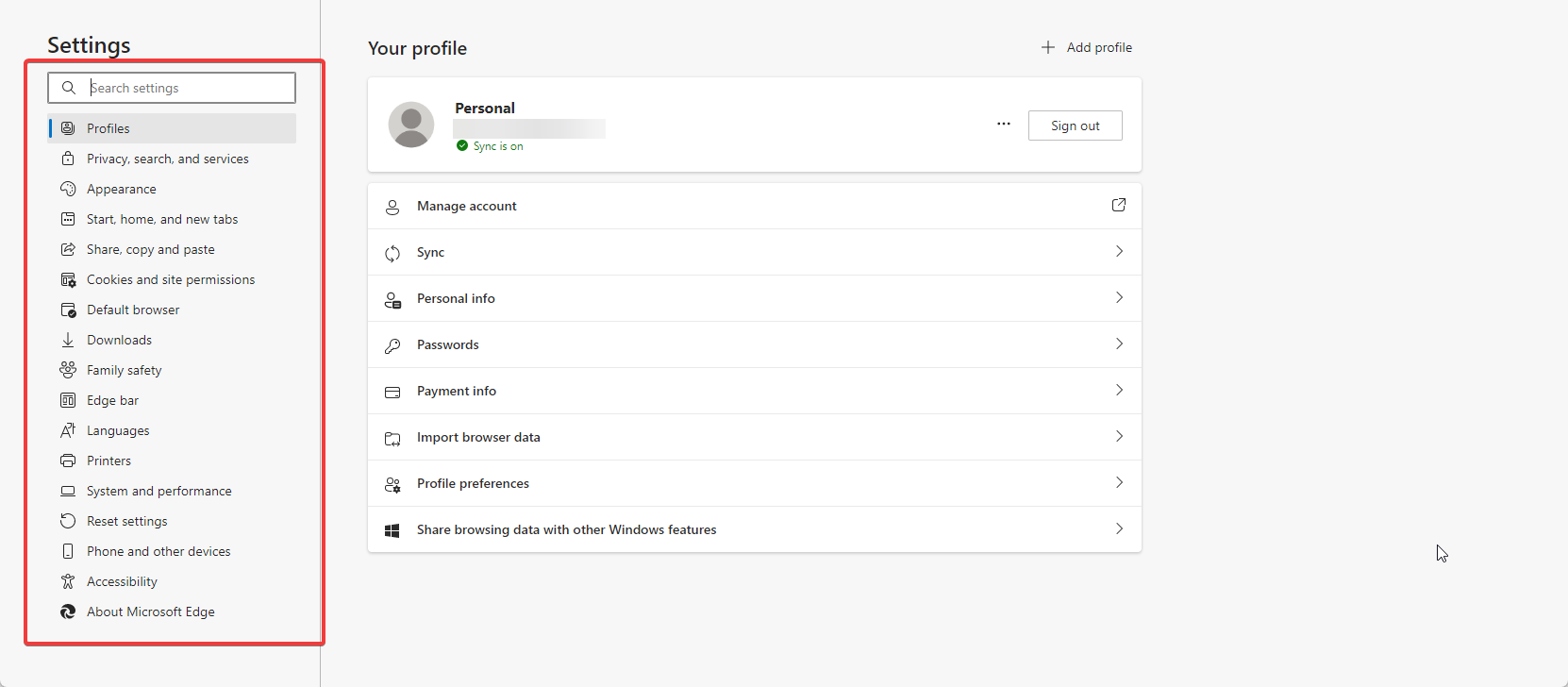This screenshot has width=1568, height=687.
Task: Click the magnifier icon in search settings
Action: [x=69, y=88]
